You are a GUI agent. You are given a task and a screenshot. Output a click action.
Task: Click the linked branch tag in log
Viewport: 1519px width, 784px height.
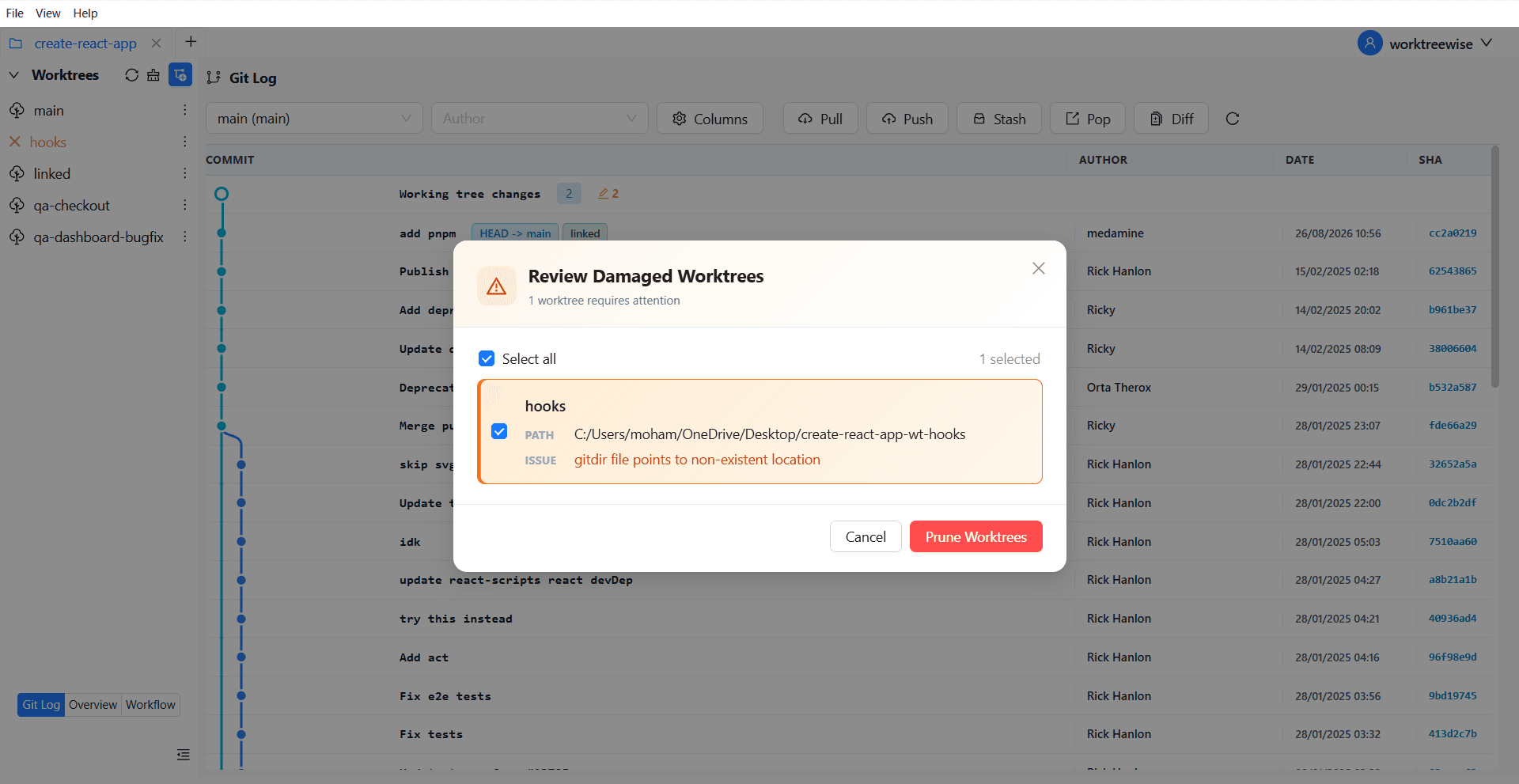pyautogui.click(x=585, y=233)
